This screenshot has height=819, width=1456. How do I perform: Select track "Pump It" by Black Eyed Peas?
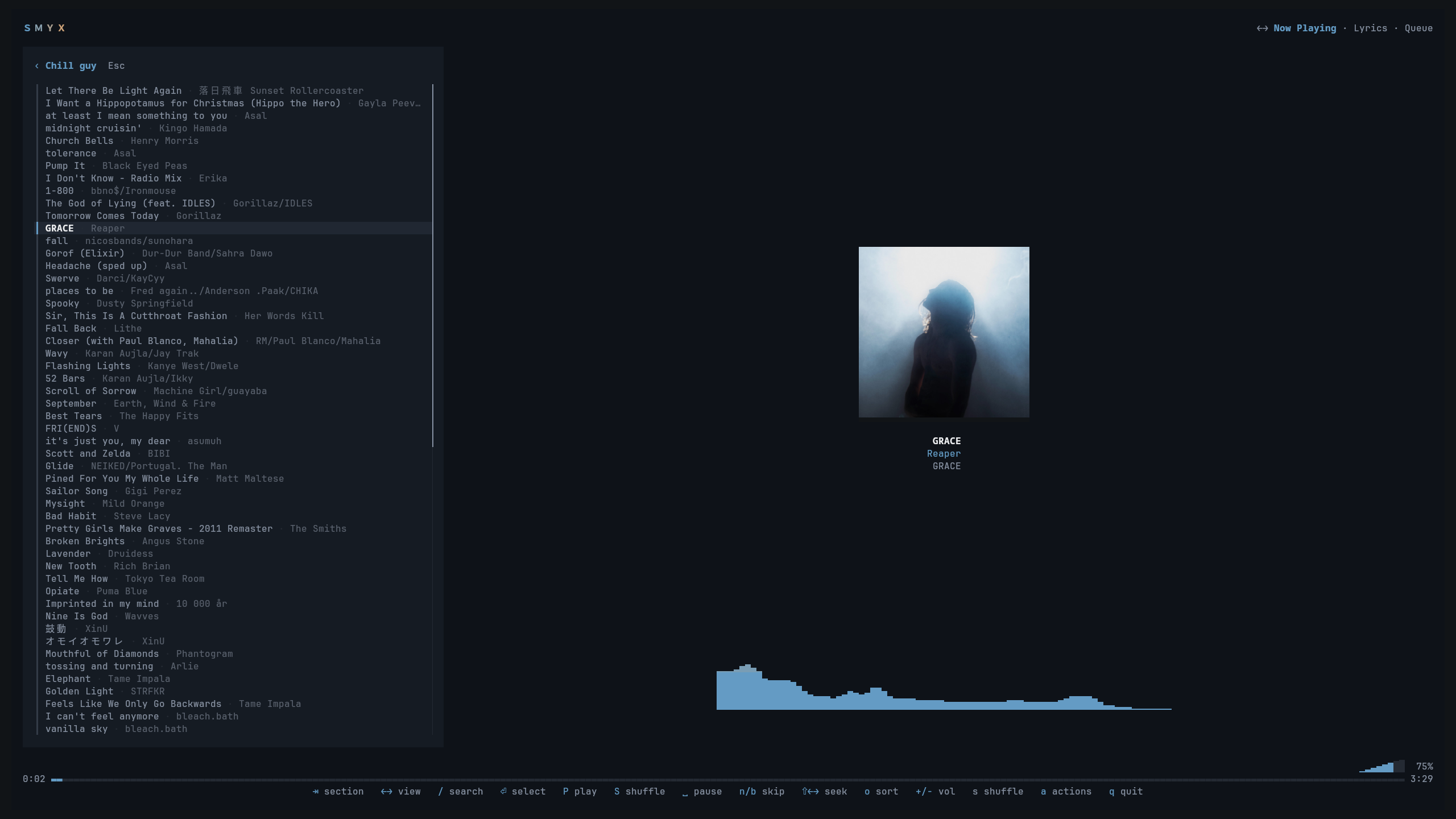(x=234, y=166)
